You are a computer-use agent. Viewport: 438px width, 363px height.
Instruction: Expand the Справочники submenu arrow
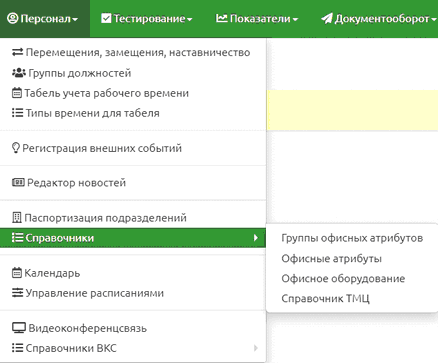(256, 238)
